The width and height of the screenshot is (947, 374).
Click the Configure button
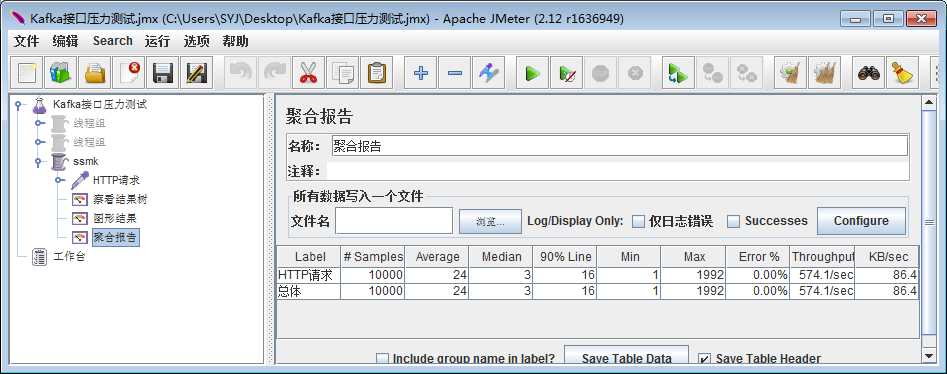[x=861, y=221]
